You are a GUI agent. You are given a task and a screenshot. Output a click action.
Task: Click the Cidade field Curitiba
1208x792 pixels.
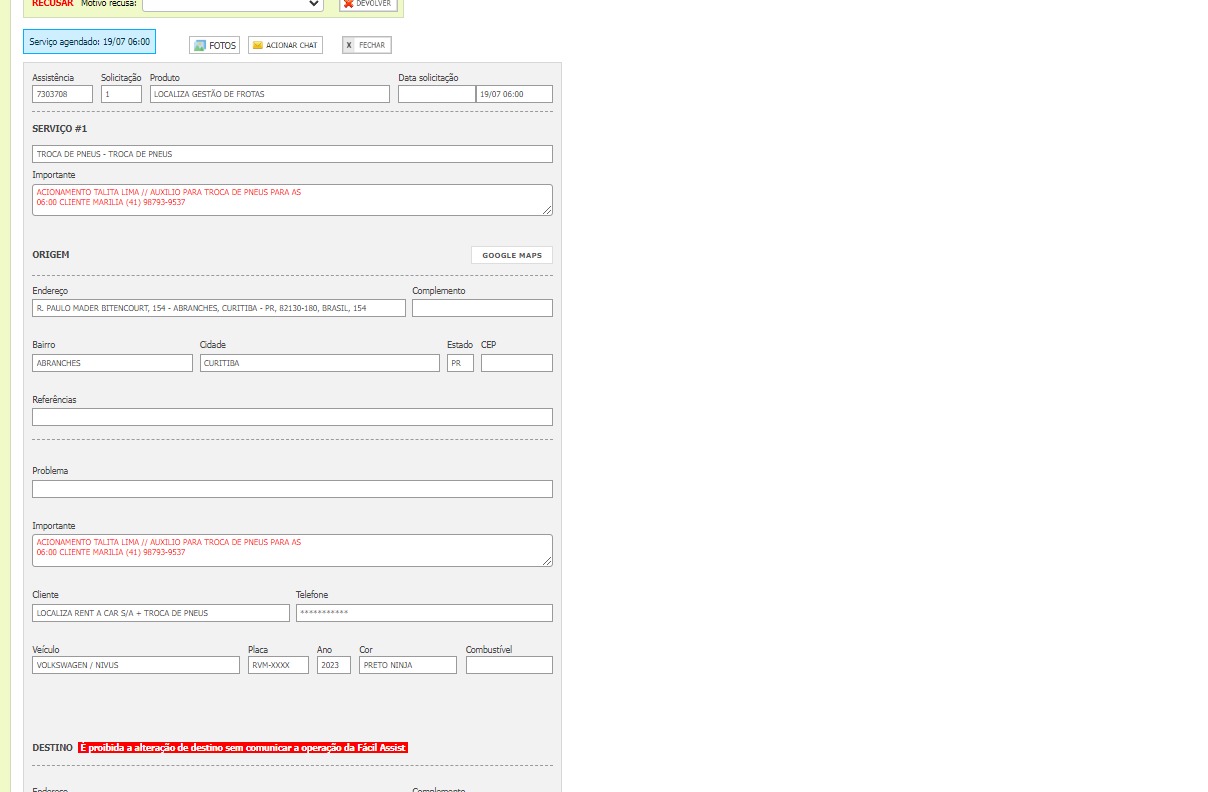tap(320, 363)
